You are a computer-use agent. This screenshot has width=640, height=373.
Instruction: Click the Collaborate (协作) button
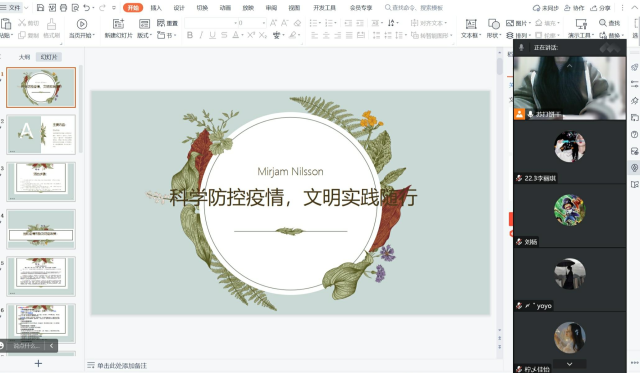point(574,8)
